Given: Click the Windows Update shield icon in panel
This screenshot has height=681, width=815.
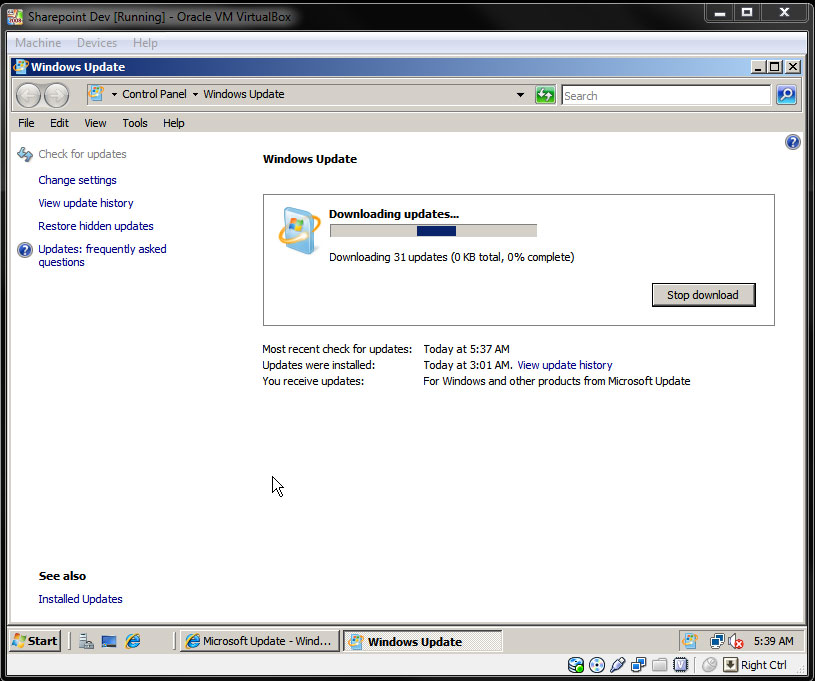Looking at the screenshot, I should (299, 230).
